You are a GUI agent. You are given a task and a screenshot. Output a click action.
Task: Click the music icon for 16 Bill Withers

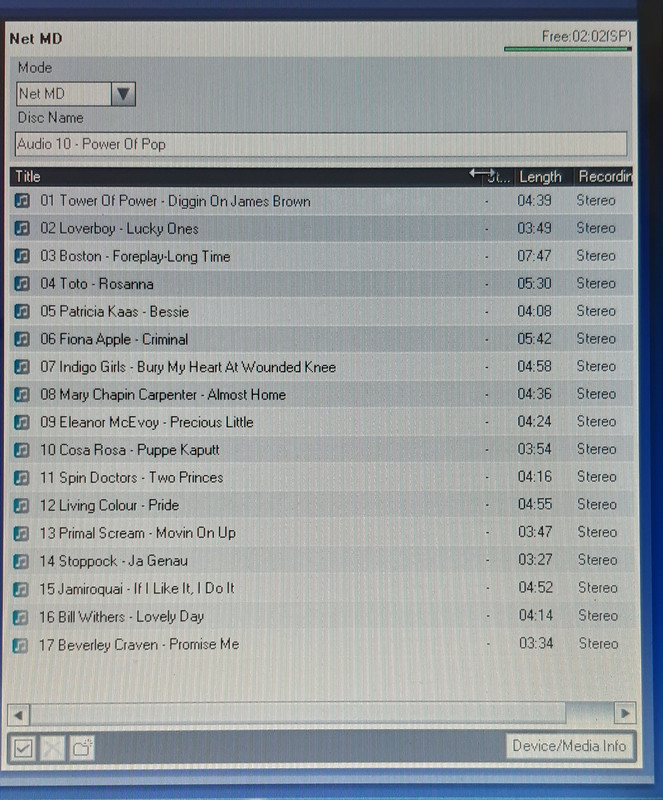pyautogui.click(x=20, y=617)
